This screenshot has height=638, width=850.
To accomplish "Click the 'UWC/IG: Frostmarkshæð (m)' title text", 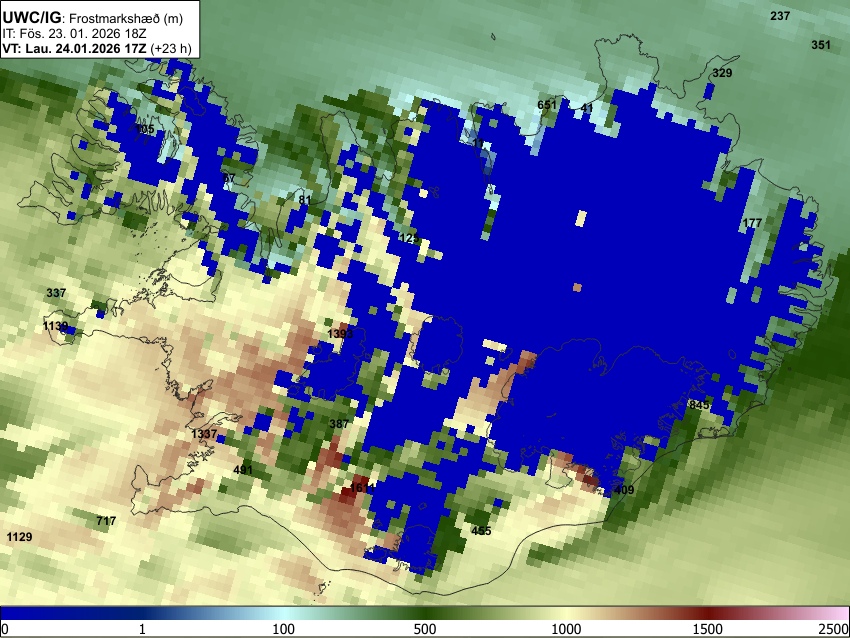I will coord(93,18).
